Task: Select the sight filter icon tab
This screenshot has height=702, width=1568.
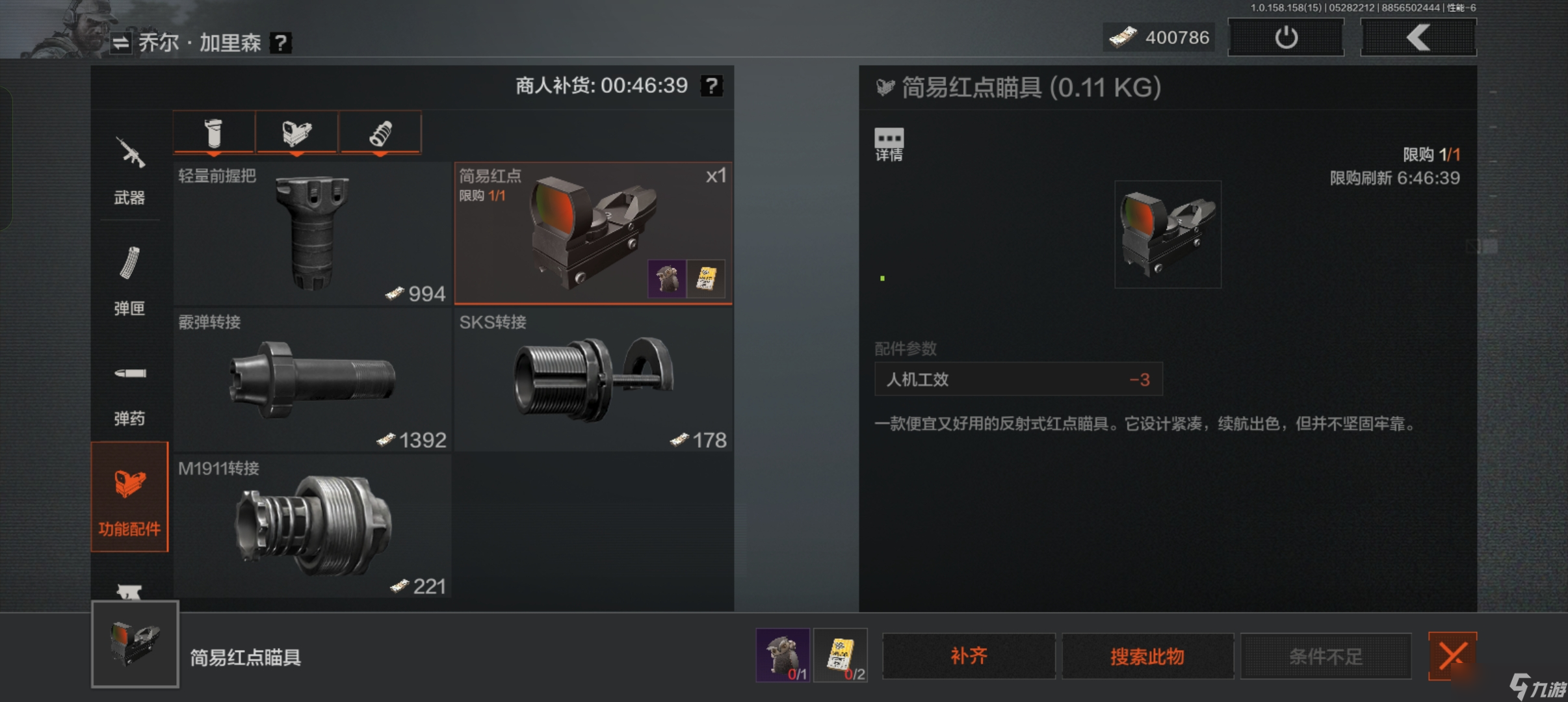Action: 297,133
